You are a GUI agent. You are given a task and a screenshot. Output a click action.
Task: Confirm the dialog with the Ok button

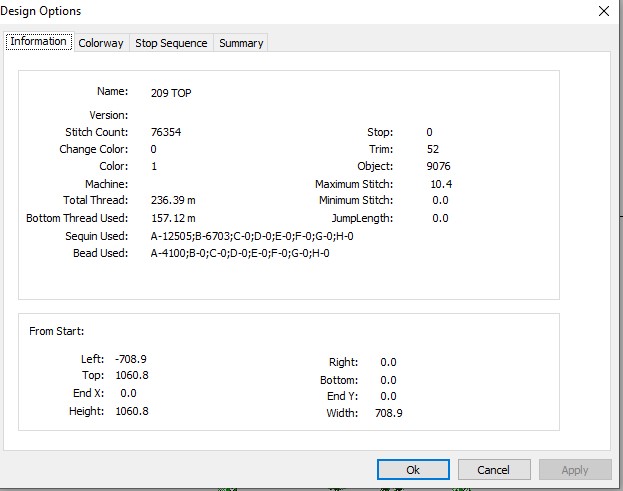pyautogui.click(x=413, y=470)
